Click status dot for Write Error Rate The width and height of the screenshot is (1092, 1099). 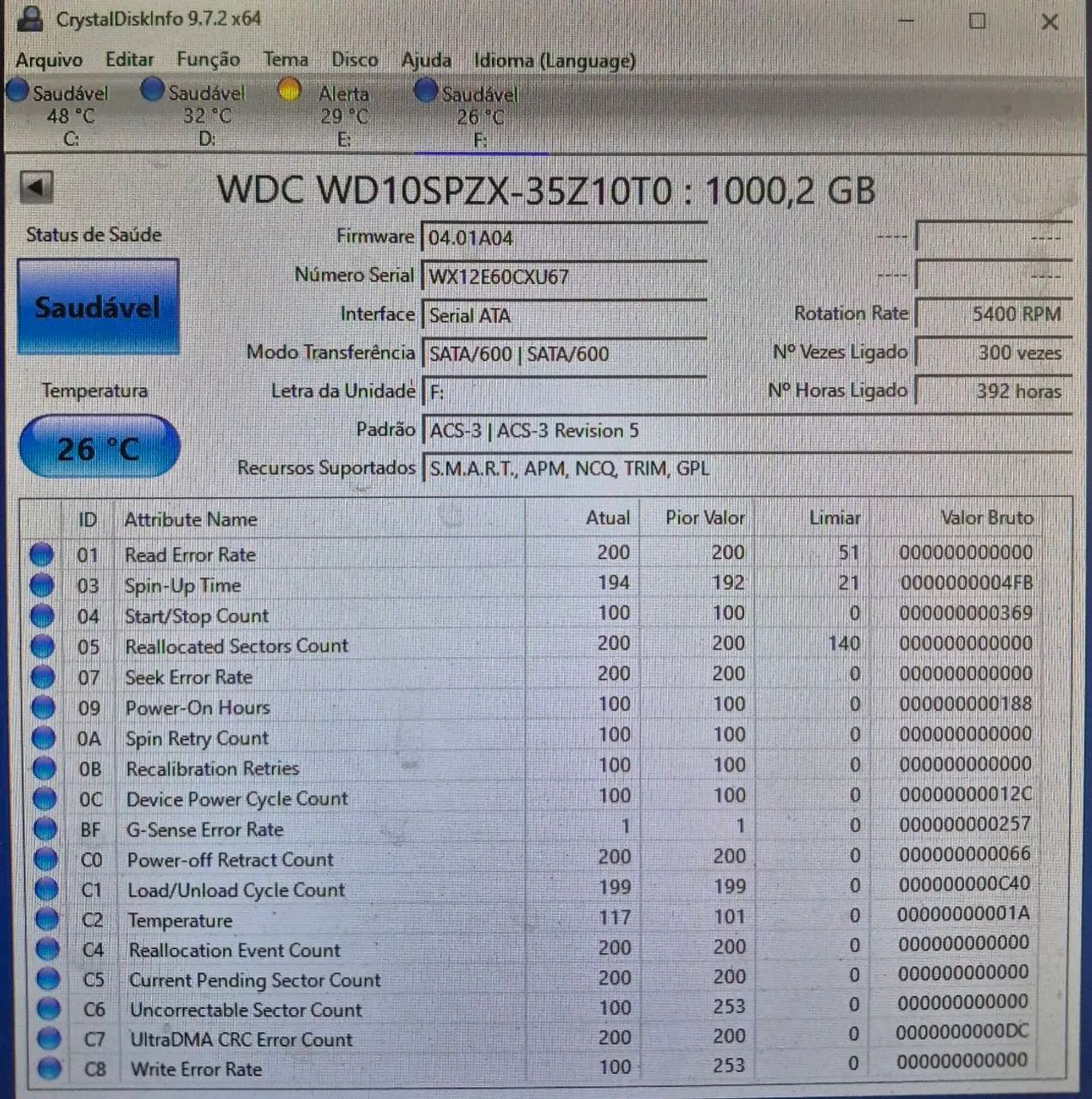coord(50,1069)
